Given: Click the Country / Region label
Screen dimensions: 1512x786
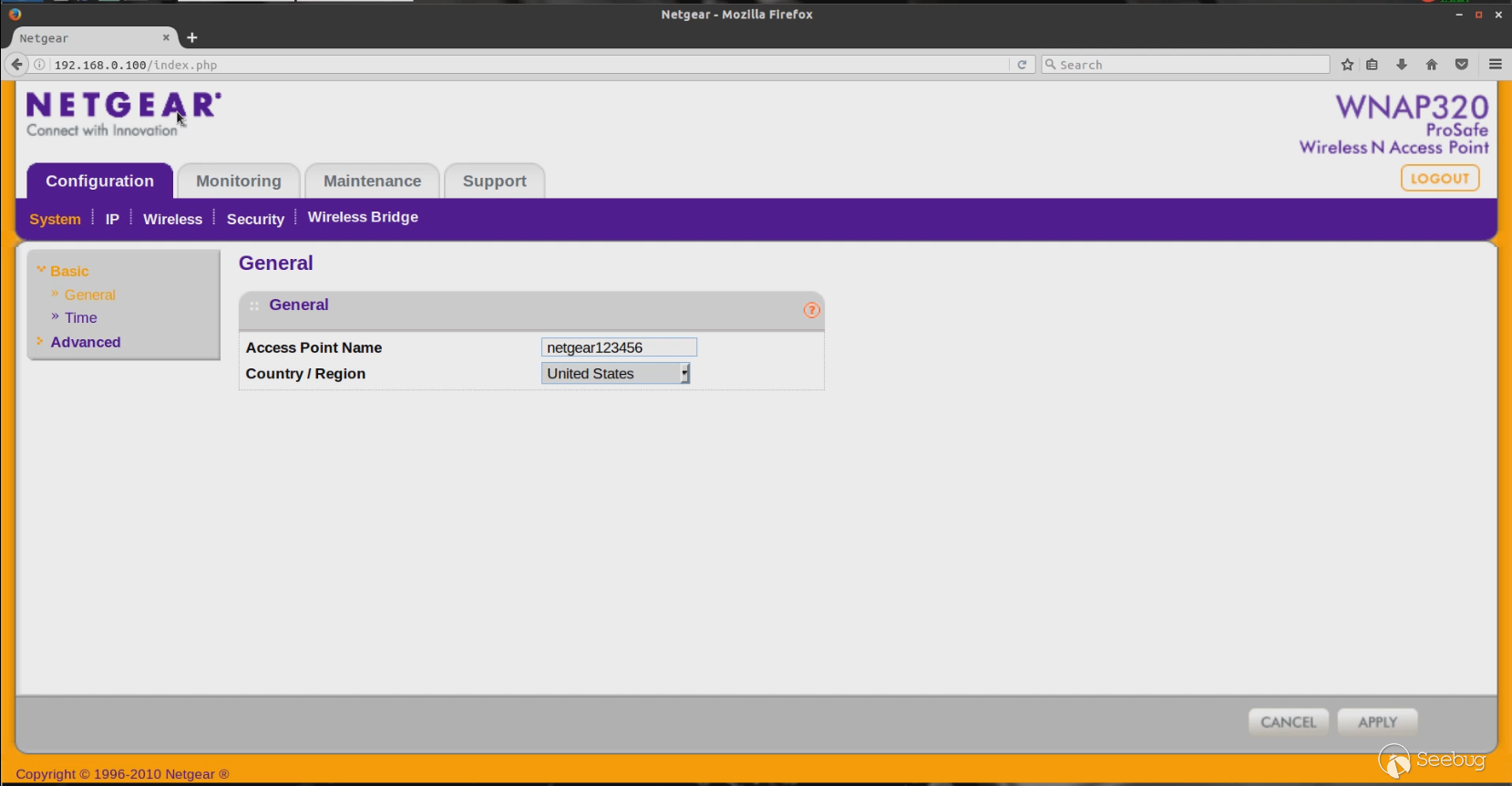Looking at the screenshot, I should tap(305, 374).
